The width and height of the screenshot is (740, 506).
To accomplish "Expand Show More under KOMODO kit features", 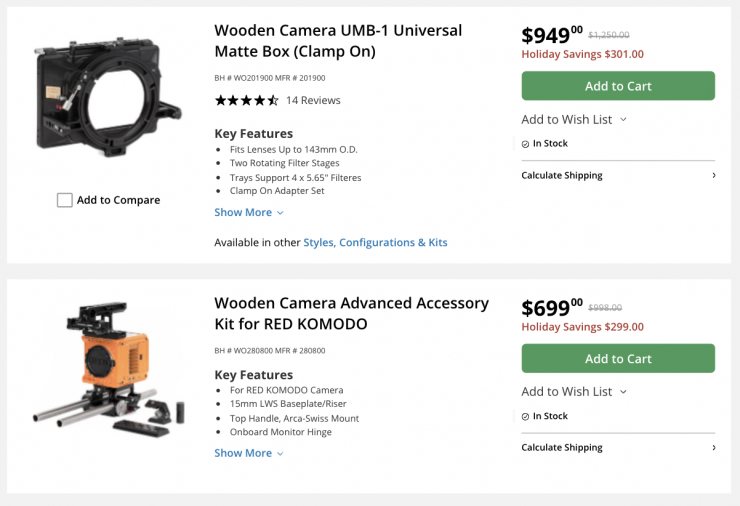I will coord(249,453).
